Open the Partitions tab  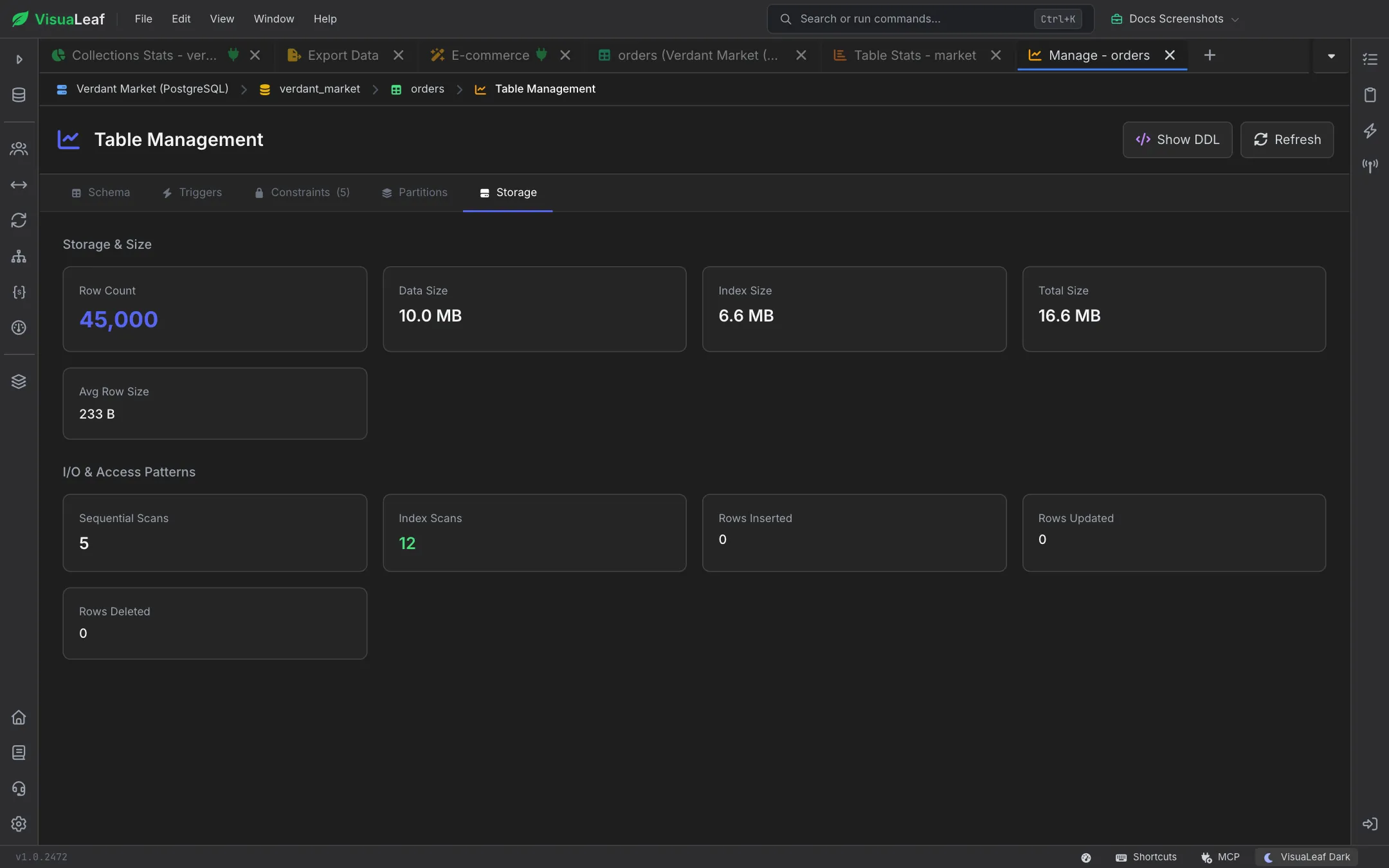[415, 193]
